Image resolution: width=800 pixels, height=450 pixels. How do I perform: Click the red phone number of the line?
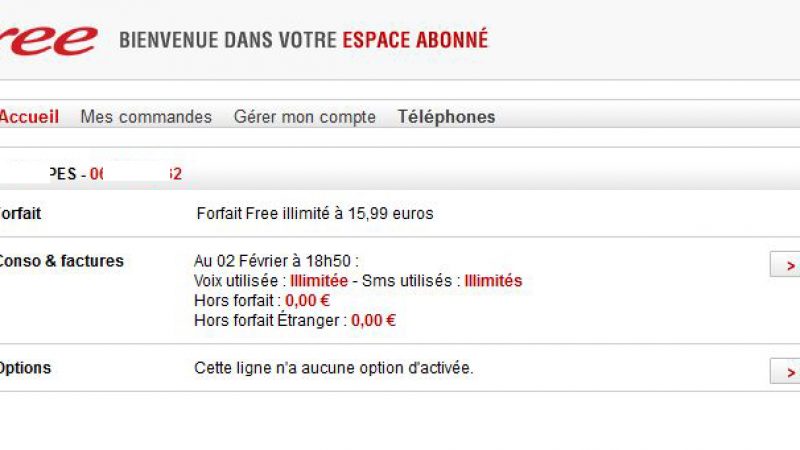click(136, 174)
